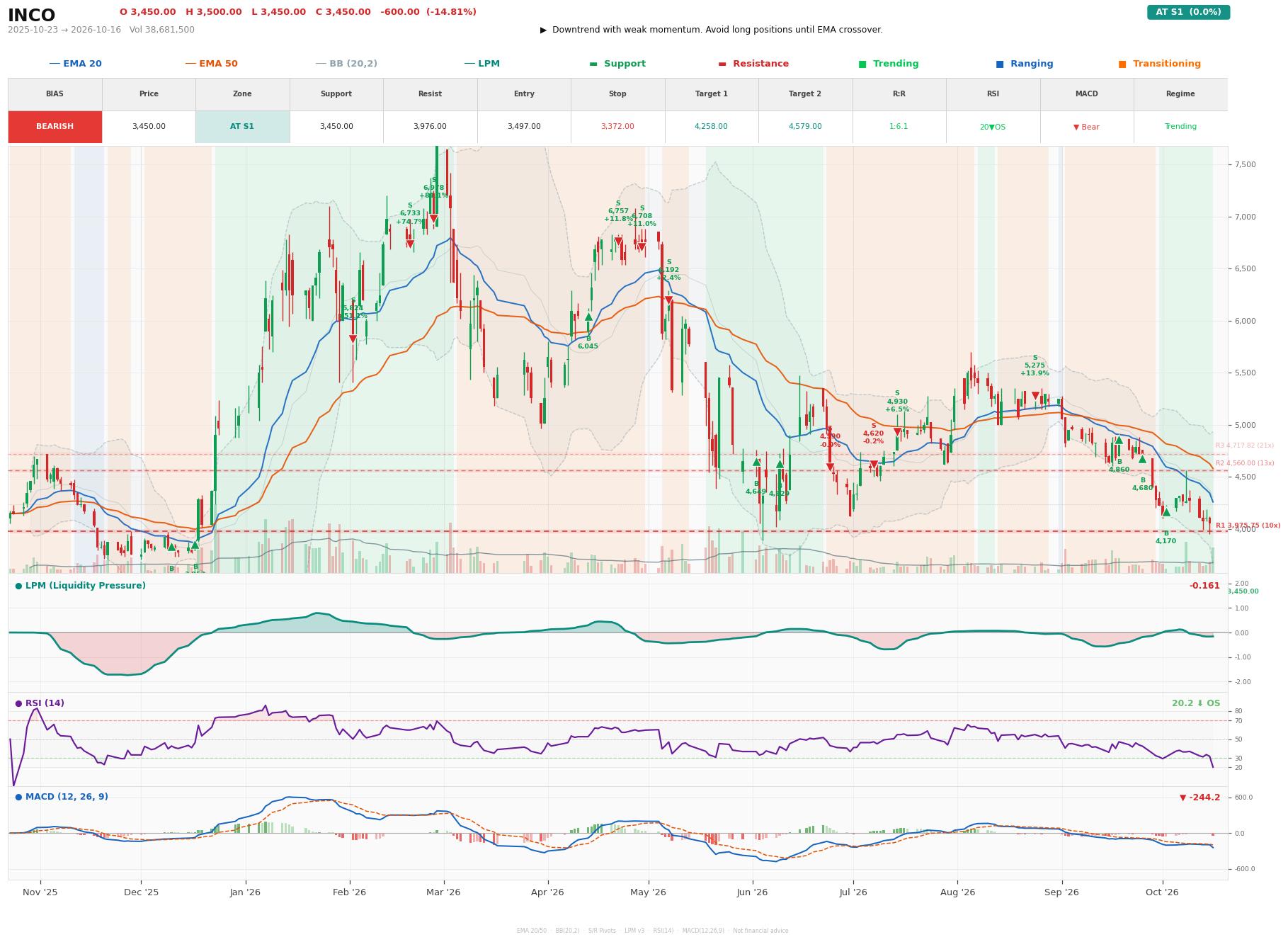Click the sell marker labeled S 4,620

pos(874,465)
